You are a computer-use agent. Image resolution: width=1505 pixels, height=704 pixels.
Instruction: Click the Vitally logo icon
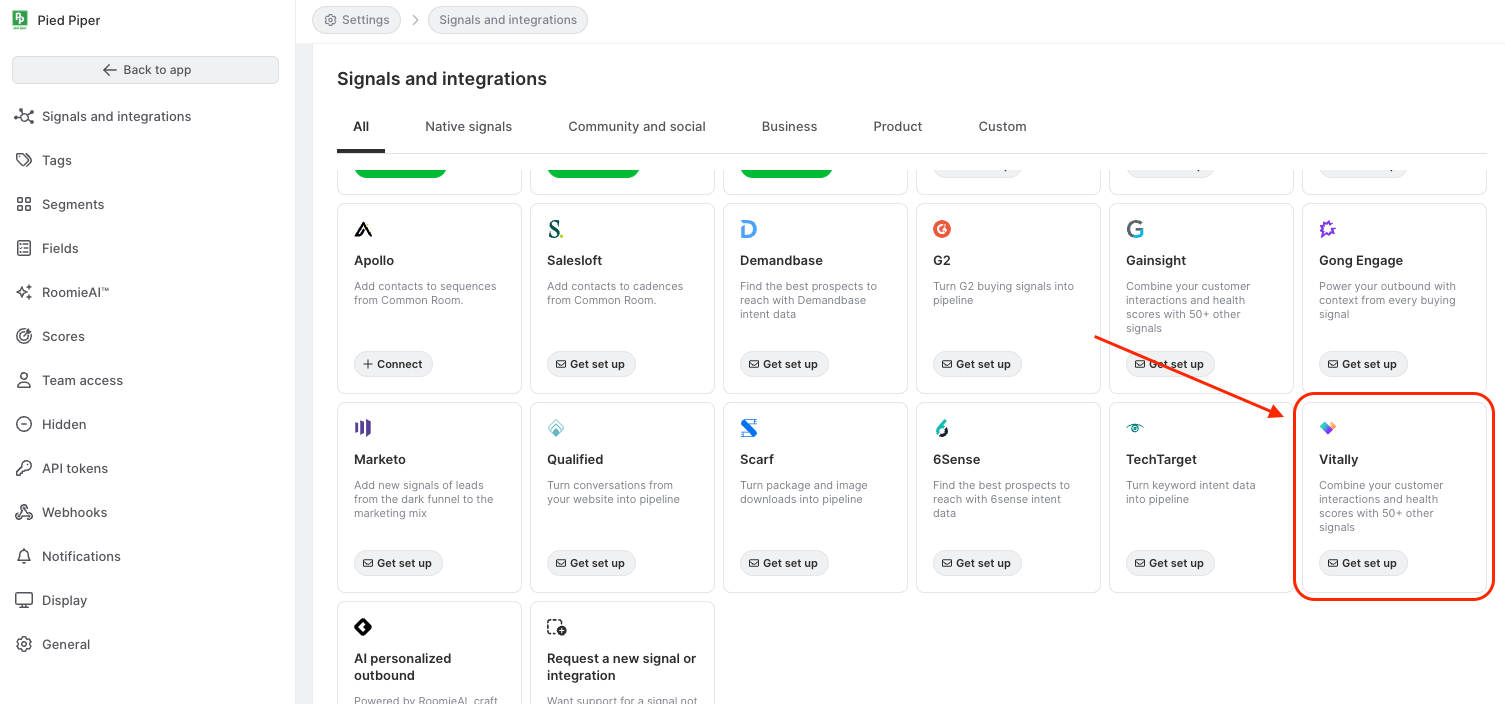tap(1328, 428)
